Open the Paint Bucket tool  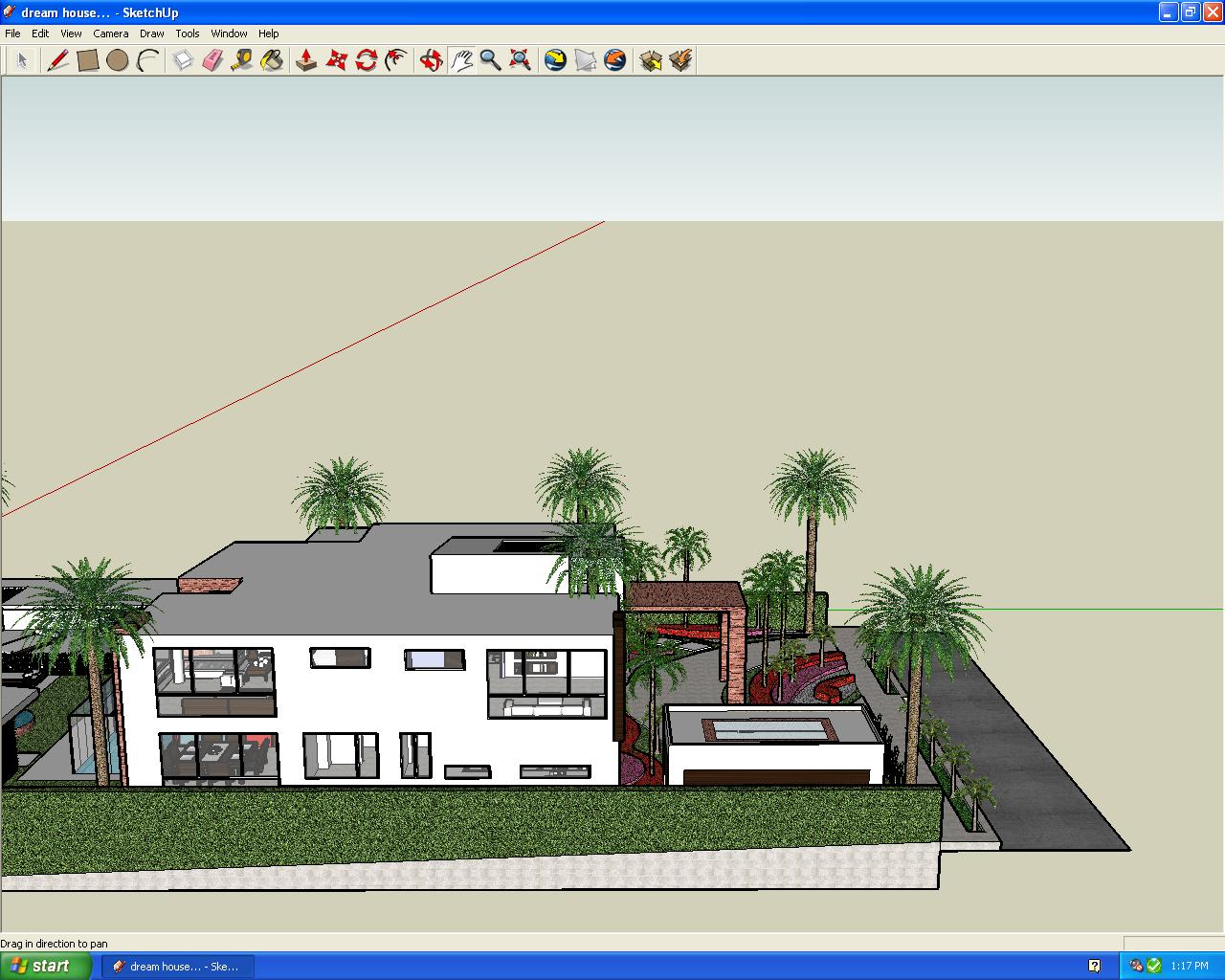coord(273,59)
